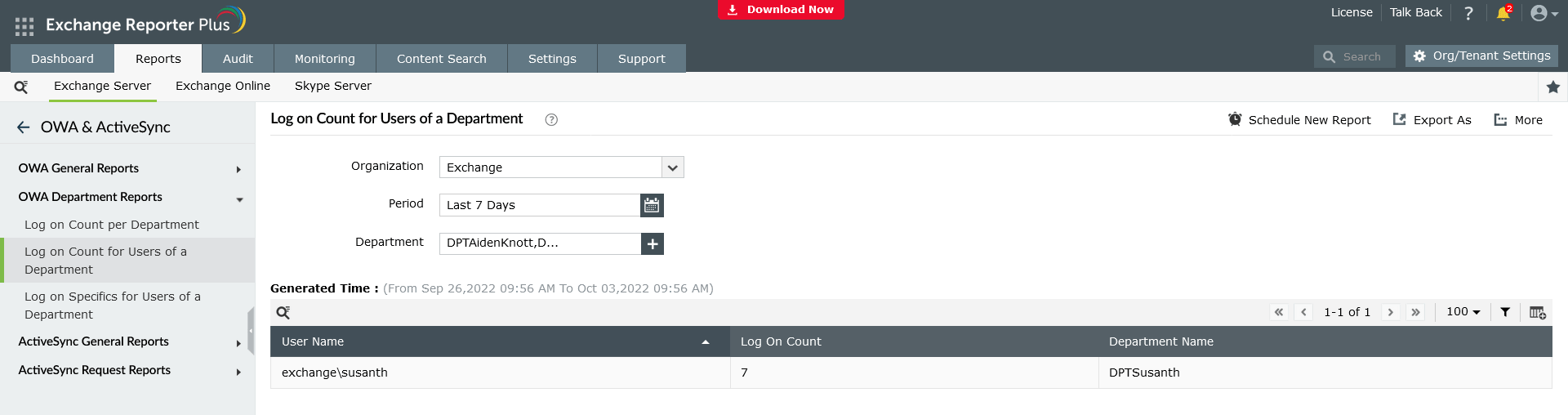Click the report help icon beside the title

(551, 120)
